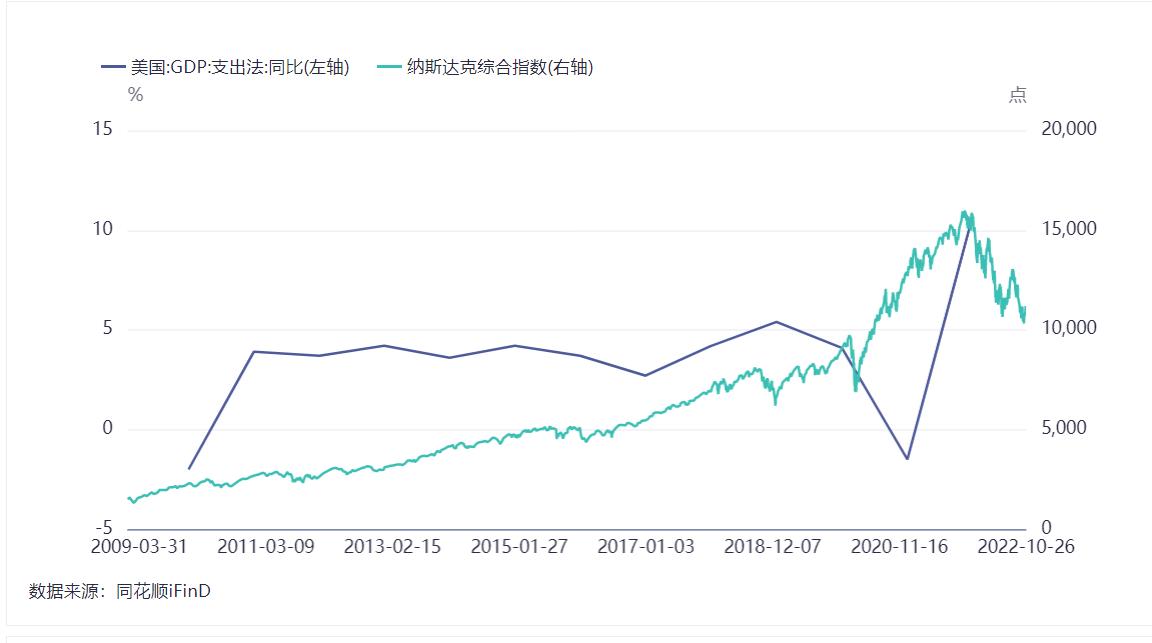Click the dark blue GDP legend line marker
This screenshot has width=1152, height=643.
tap(113, 68)
